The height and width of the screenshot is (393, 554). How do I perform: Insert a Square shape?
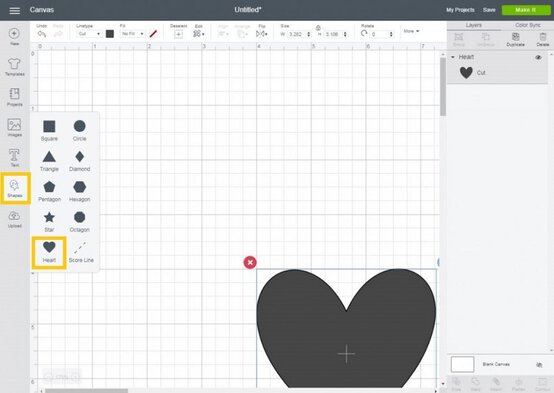[x=49, y=130]
